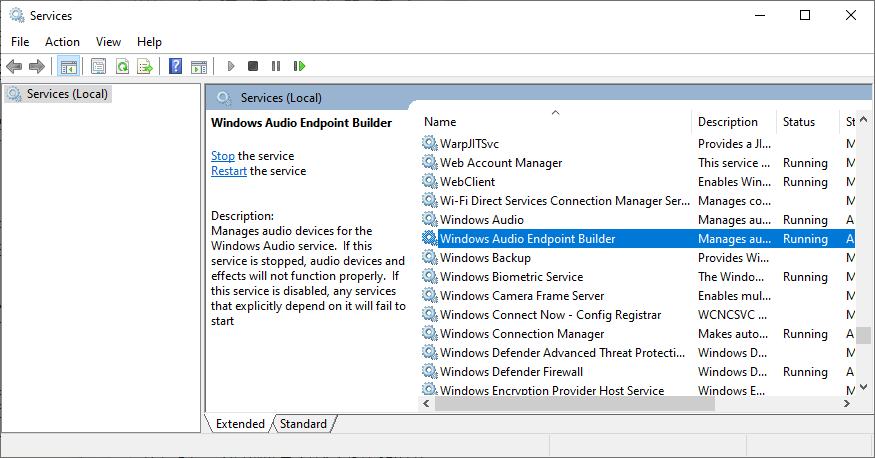This screenshot has width=875, height=458.
Task: Select Wi-Fi Direct Services Connection Manager service
Action: coord(638,200)
